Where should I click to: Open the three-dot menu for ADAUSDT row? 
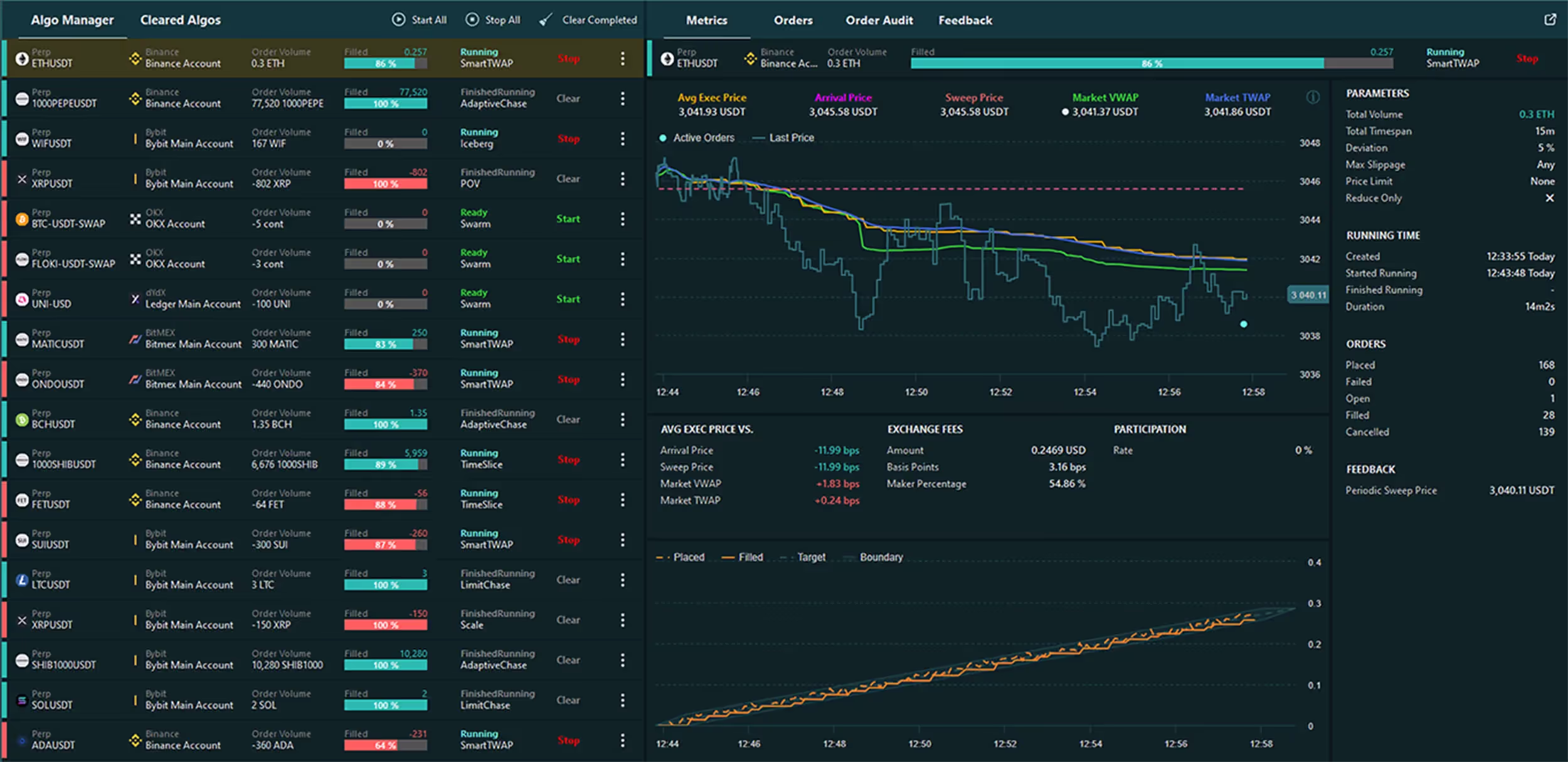(x=622, y=741)
